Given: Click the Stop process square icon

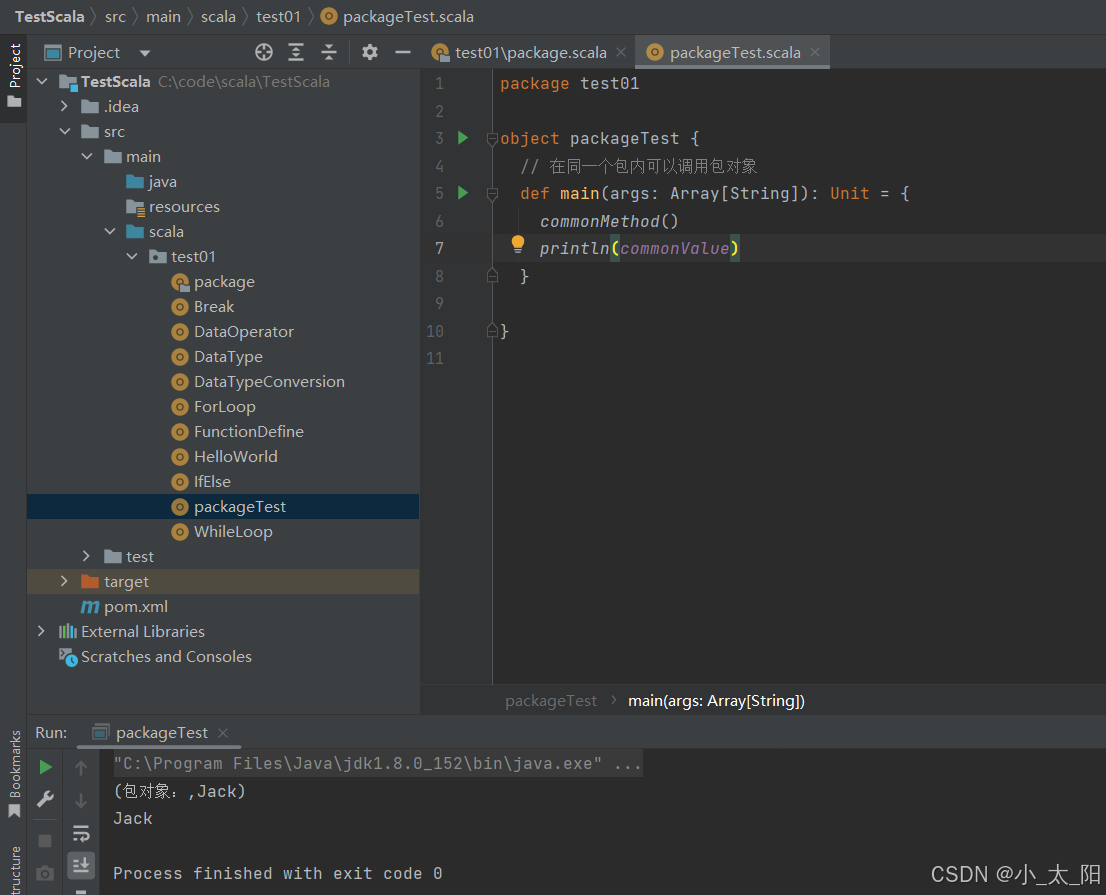Looking at the screenshot, I should 45,841.
